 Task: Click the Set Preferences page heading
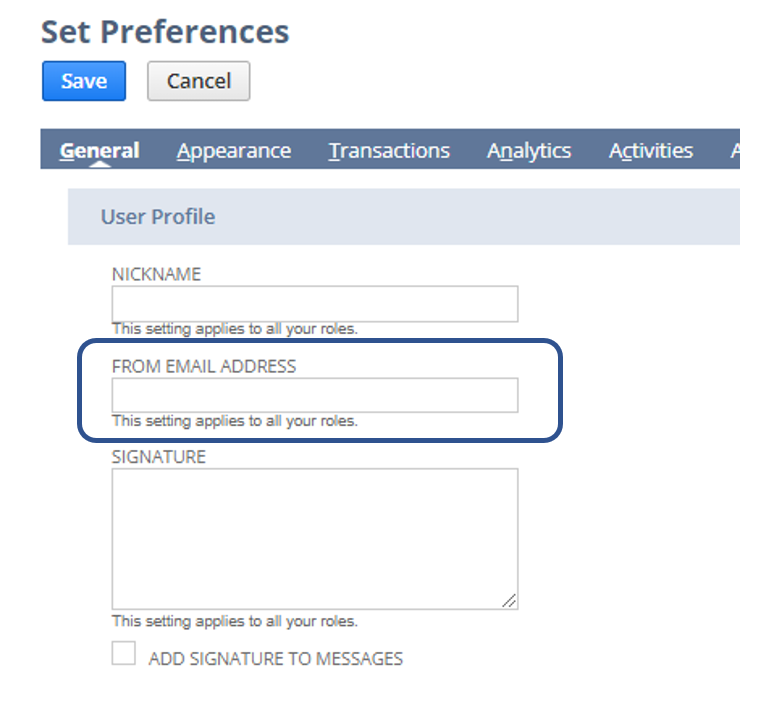tap(165, 32)
